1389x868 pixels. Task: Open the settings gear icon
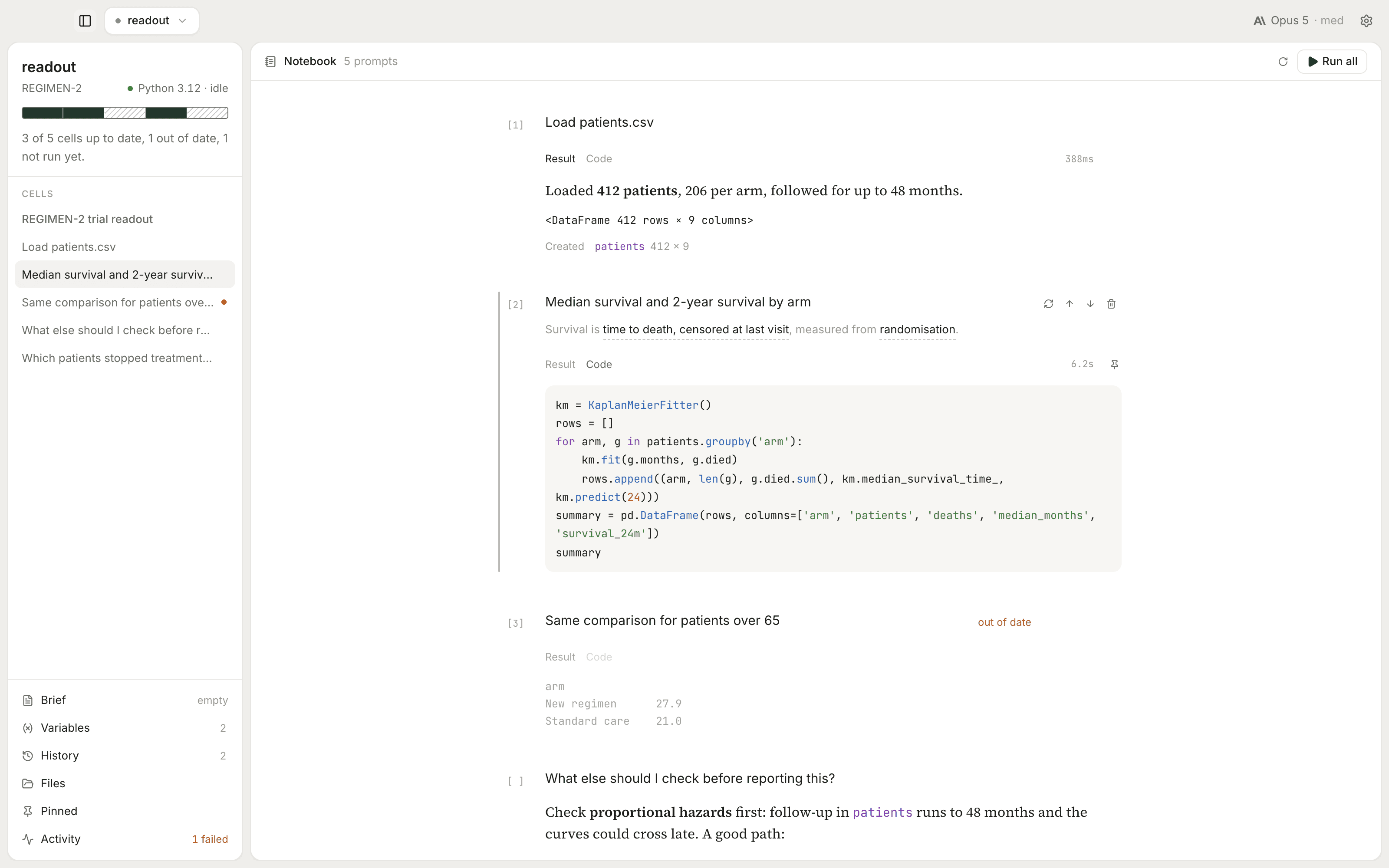coord(1366,21)
